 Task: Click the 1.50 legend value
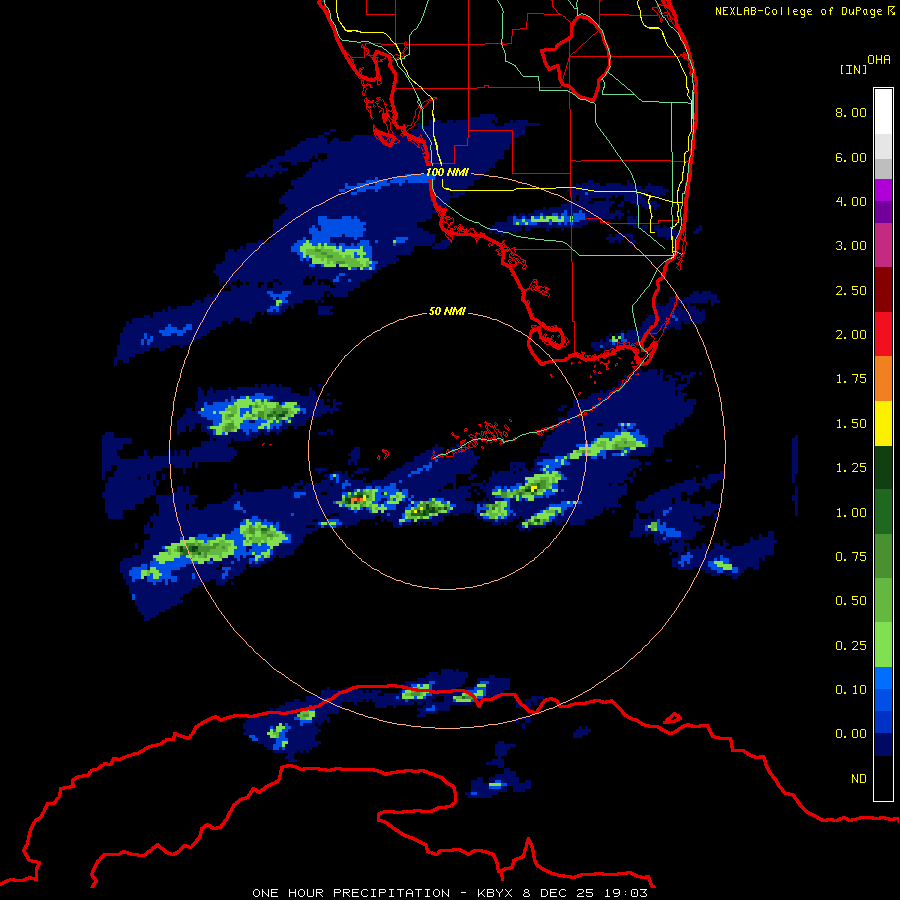(851, 424)
